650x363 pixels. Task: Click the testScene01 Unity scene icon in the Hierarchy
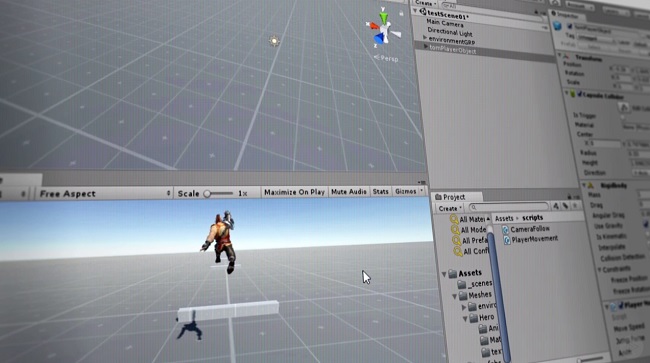pyautogui.click(x=423, y=12)
